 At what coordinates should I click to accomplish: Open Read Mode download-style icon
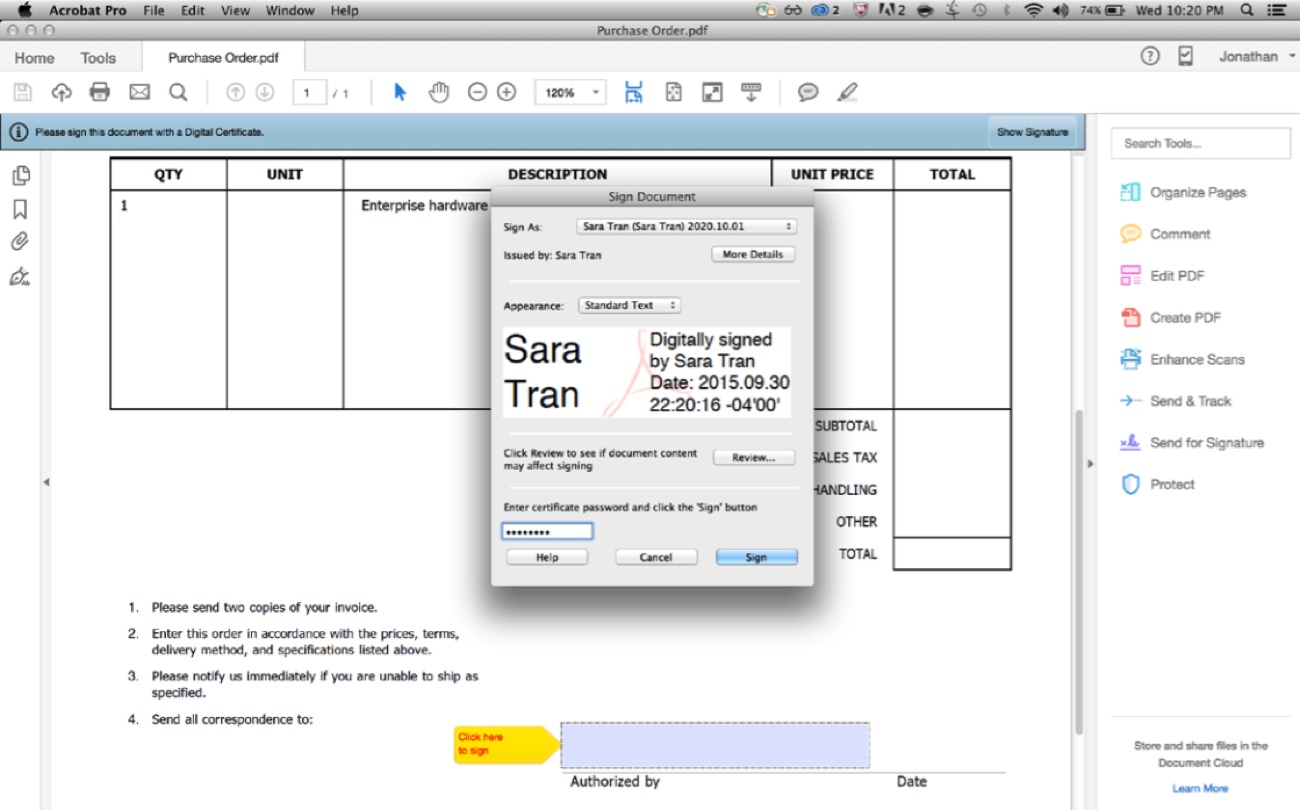coord(751,93)
